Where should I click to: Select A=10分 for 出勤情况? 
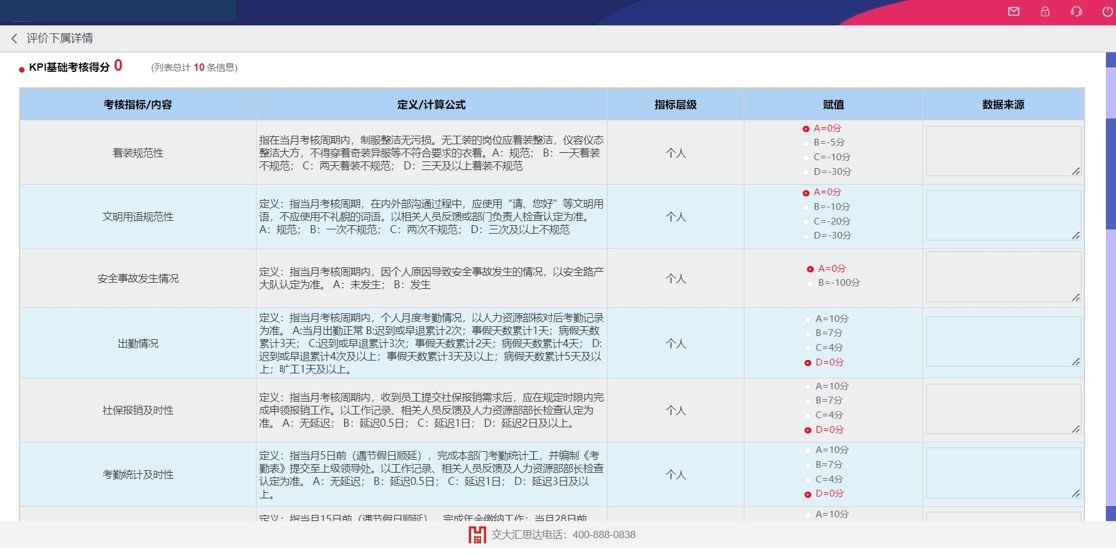[806, 319]
